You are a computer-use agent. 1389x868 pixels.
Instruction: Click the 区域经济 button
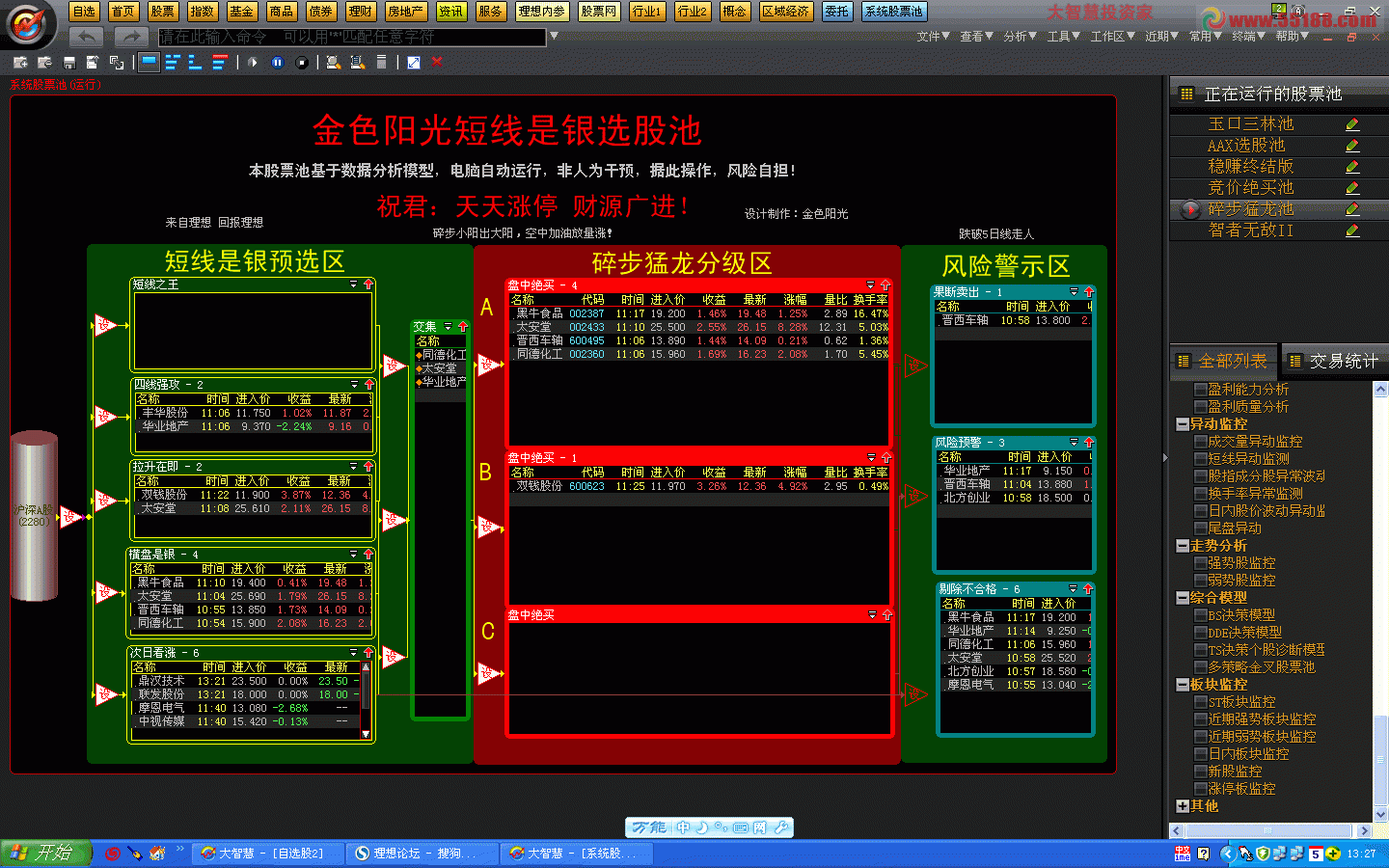[x=785, y=12]
